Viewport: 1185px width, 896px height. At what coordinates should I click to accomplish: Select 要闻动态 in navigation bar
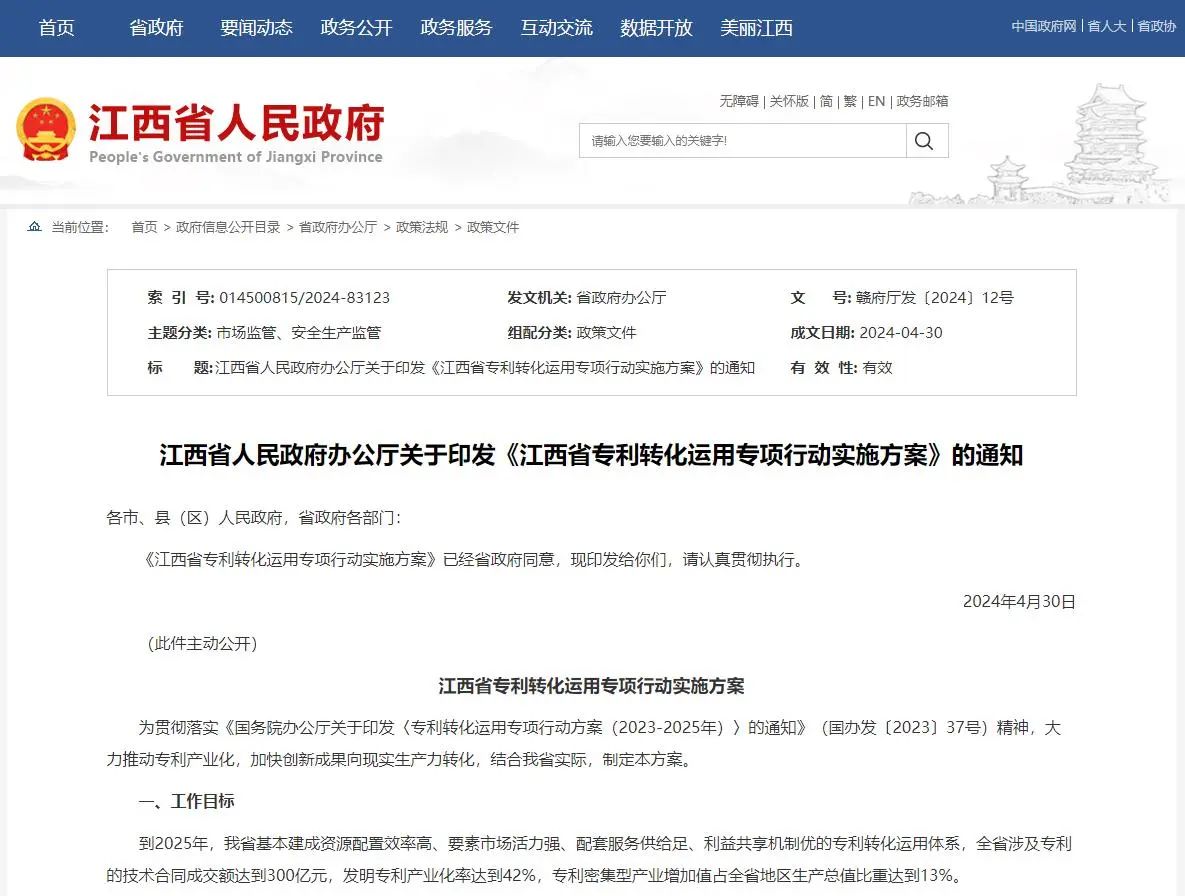256,28
